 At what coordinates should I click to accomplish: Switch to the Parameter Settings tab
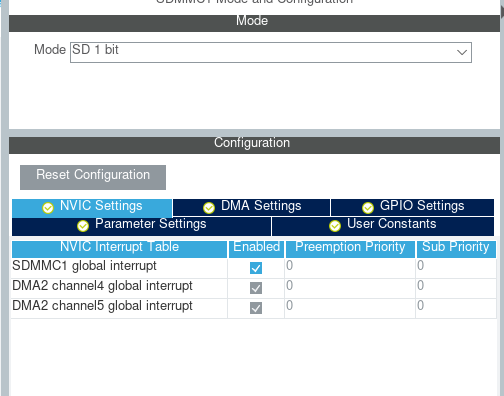click(x=141, y=226)
